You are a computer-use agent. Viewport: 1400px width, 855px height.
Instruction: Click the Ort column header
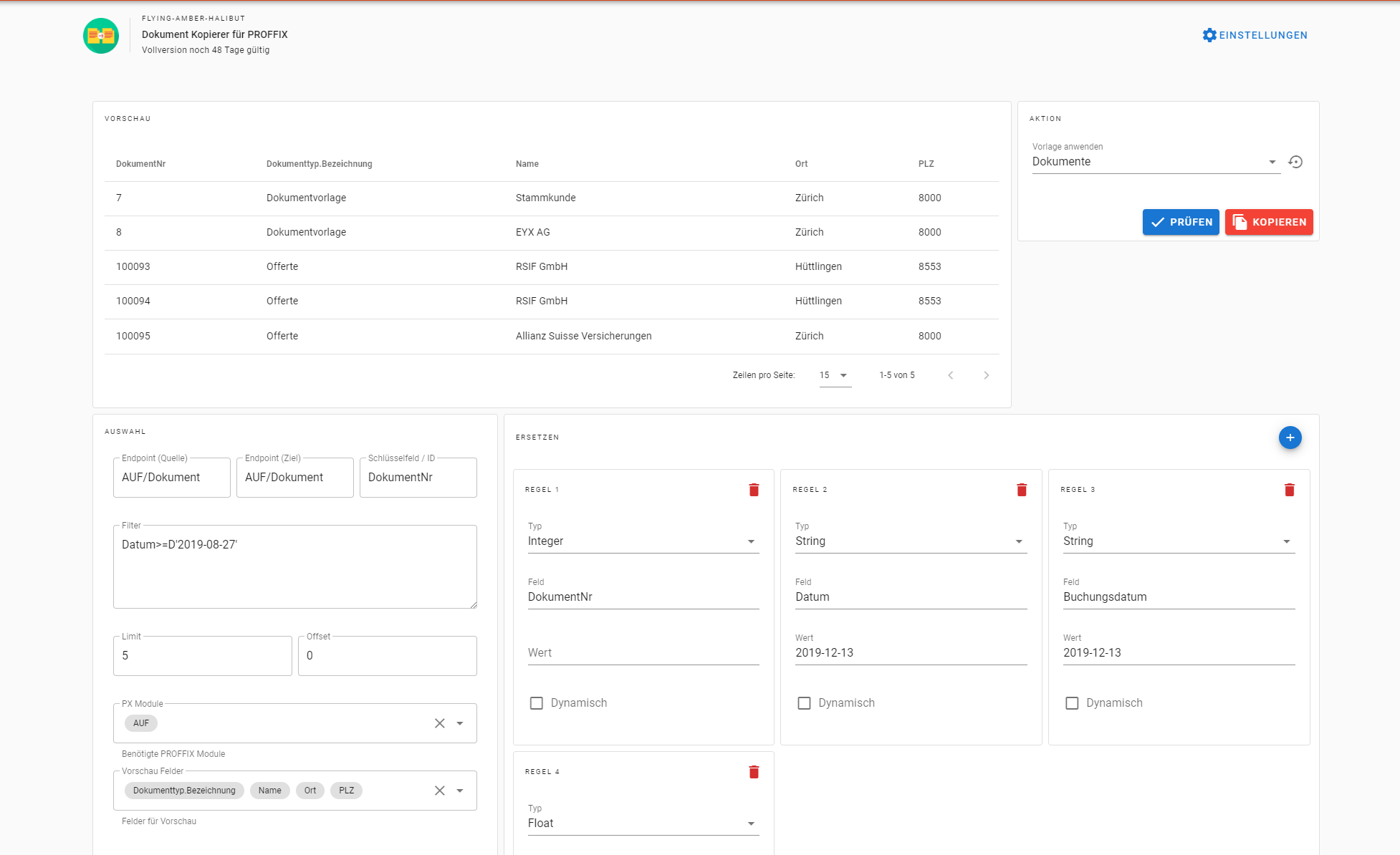(x=802, y=164)
